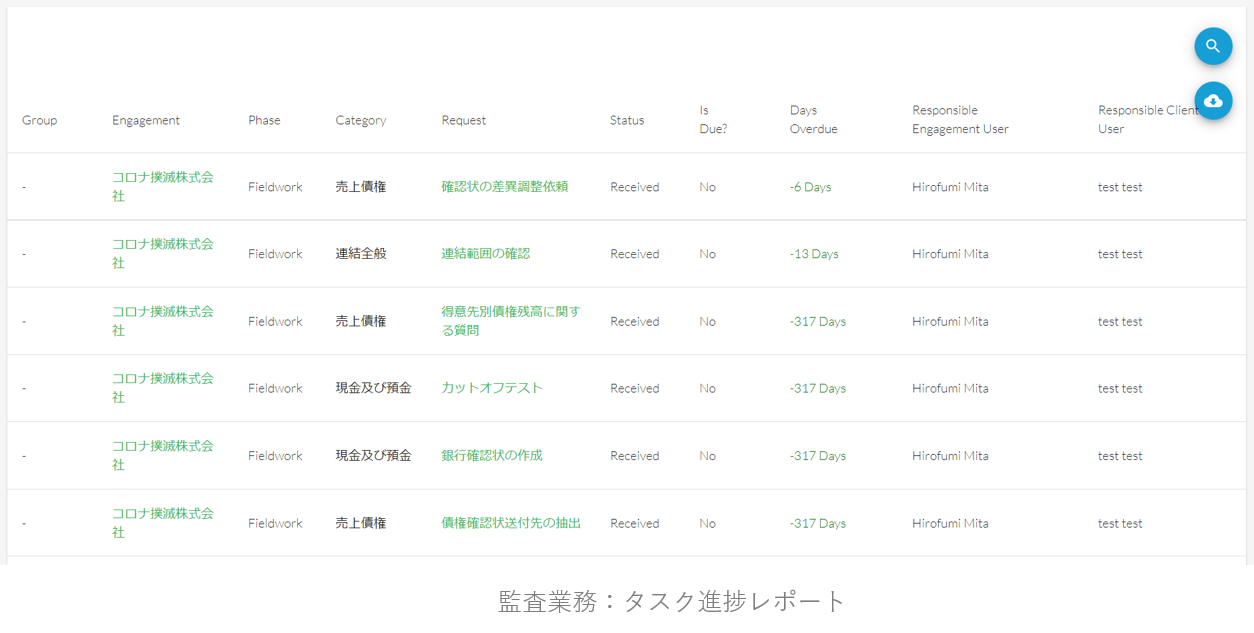
Task: Click the -6 Days overdue value
Action: pos(810,187)
